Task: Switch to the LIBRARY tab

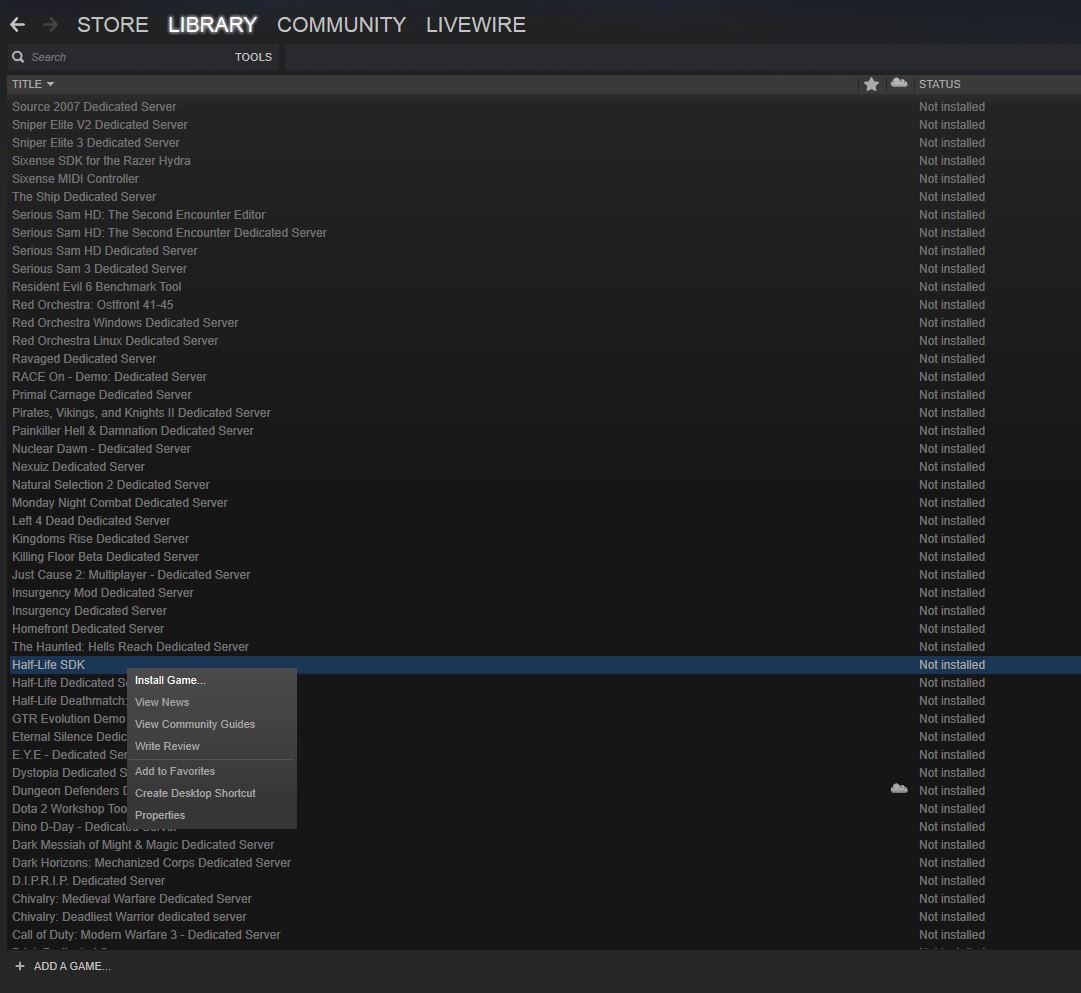Action: [x=212, y=25]
